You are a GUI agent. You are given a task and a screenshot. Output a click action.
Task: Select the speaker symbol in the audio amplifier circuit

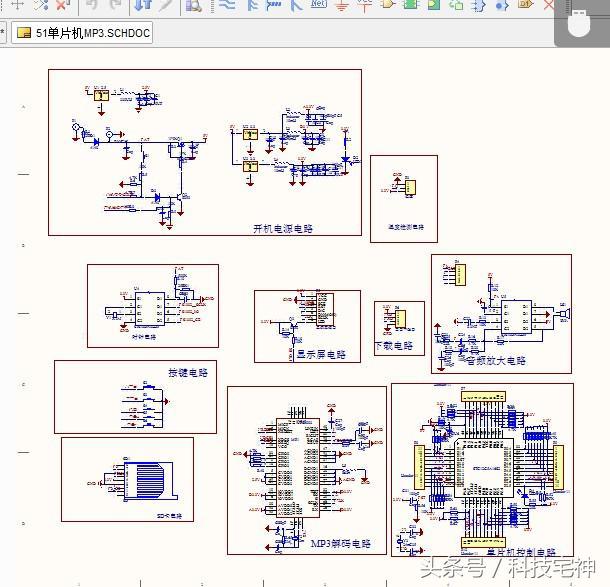(563, 314)
